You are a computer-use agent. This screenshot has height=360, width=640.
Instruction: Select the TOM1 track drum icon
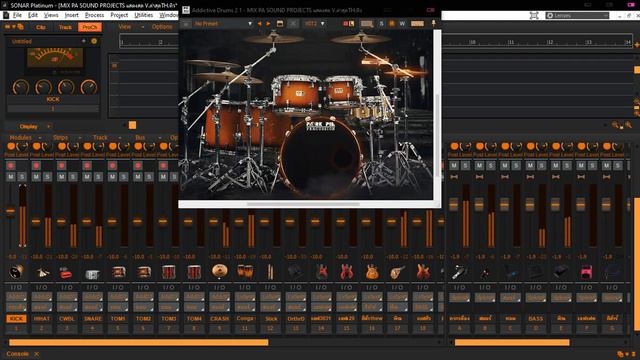coord(118,272)
